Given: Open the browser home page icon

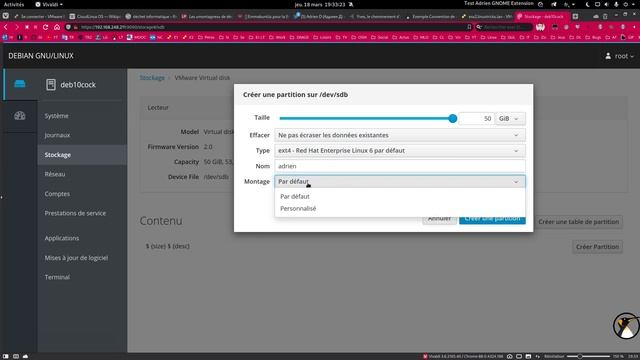Looking at the screenshot, I should [57, 27].
